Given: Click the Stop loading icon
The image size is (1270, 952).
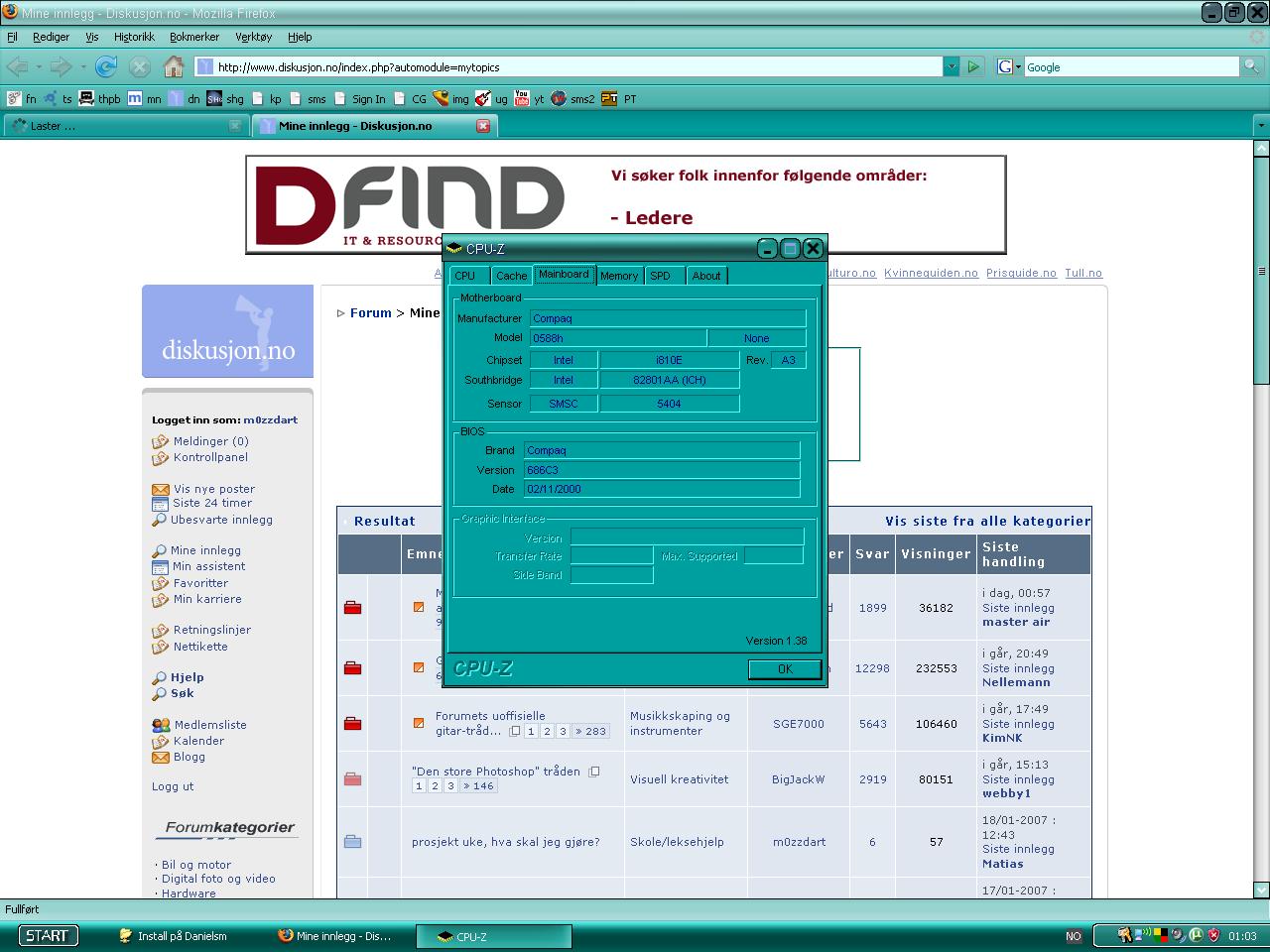Looking at the screenshot, I should [x=140, y=66].
